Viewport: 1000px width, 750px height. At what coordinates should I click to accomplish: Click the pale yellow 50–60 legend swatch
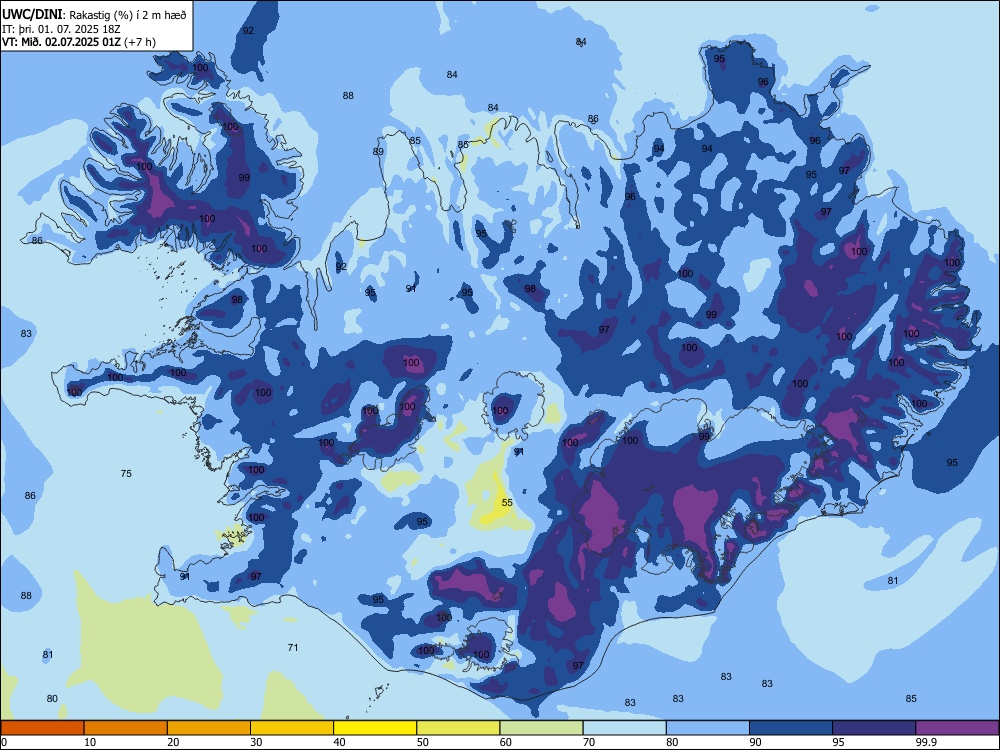(x=458, y=728)
